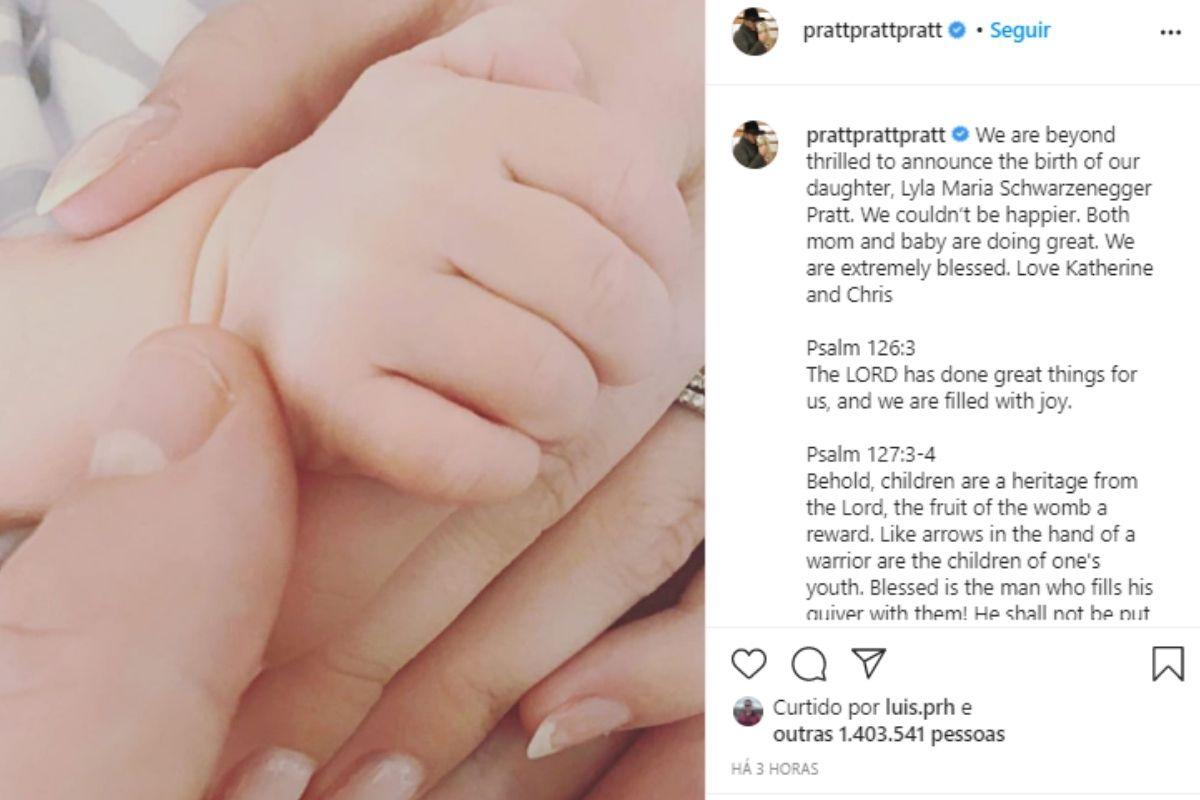This screenshot has width=1200, height=800.
Task: Save post with bookmark icon
Action: pyautogui.click(x=1168, y=664)
